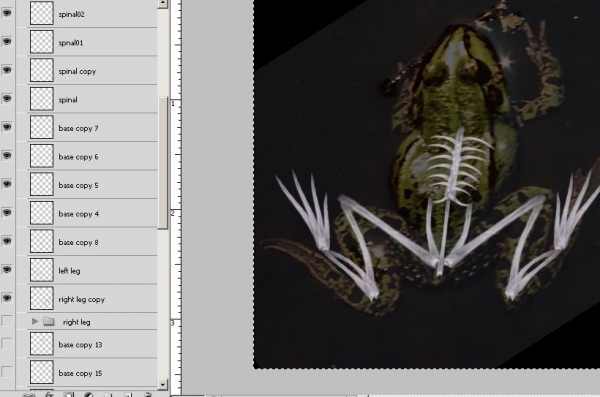Screen dimensions: 600x397
Task: Click the base copy 13 thumbnail
Action: [41, 344]
